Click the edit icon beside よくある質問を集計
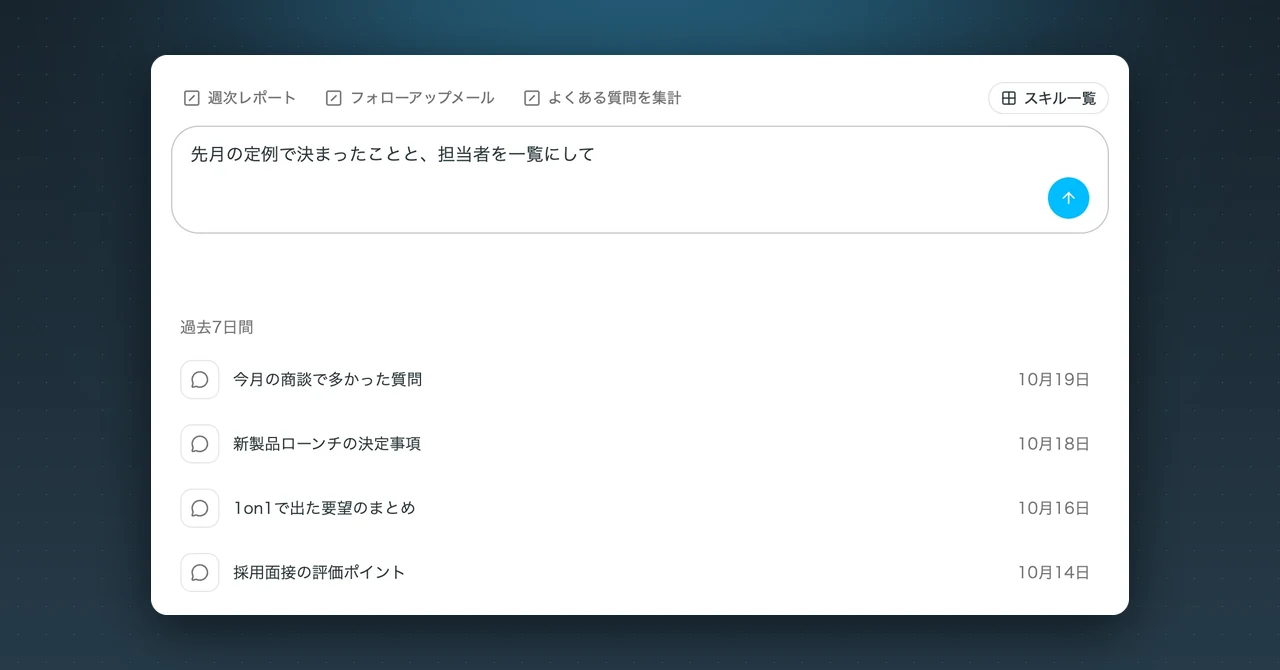The width and height of the screenshot is (1280, 670). 532,98
